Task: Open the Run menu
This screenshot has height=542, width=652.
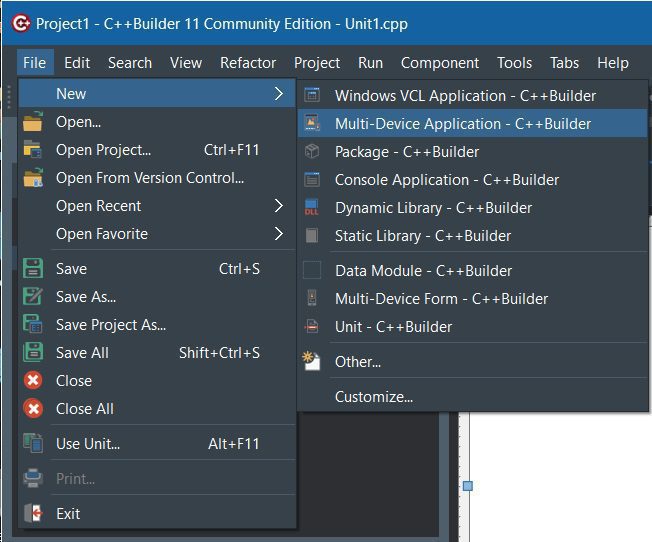Action: click(370, 63)
